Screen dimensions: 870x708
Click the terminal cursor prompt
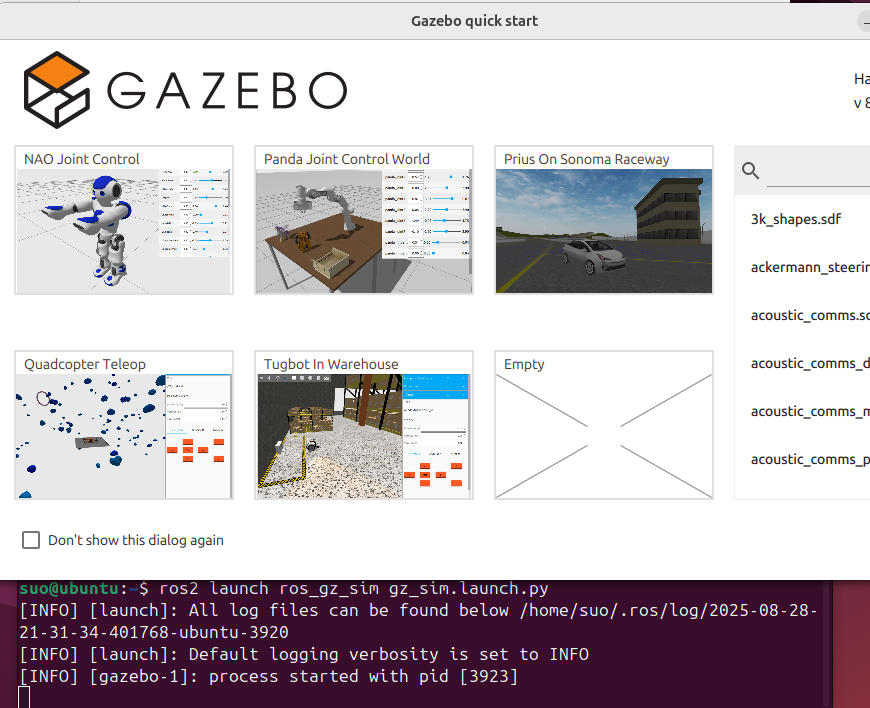click(24, 697)
